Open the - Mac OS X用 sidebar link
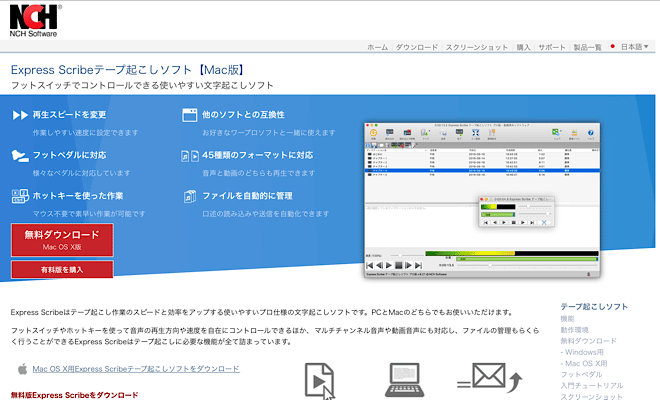The width and height of the screenshot is (660, 400). point(584,363)
